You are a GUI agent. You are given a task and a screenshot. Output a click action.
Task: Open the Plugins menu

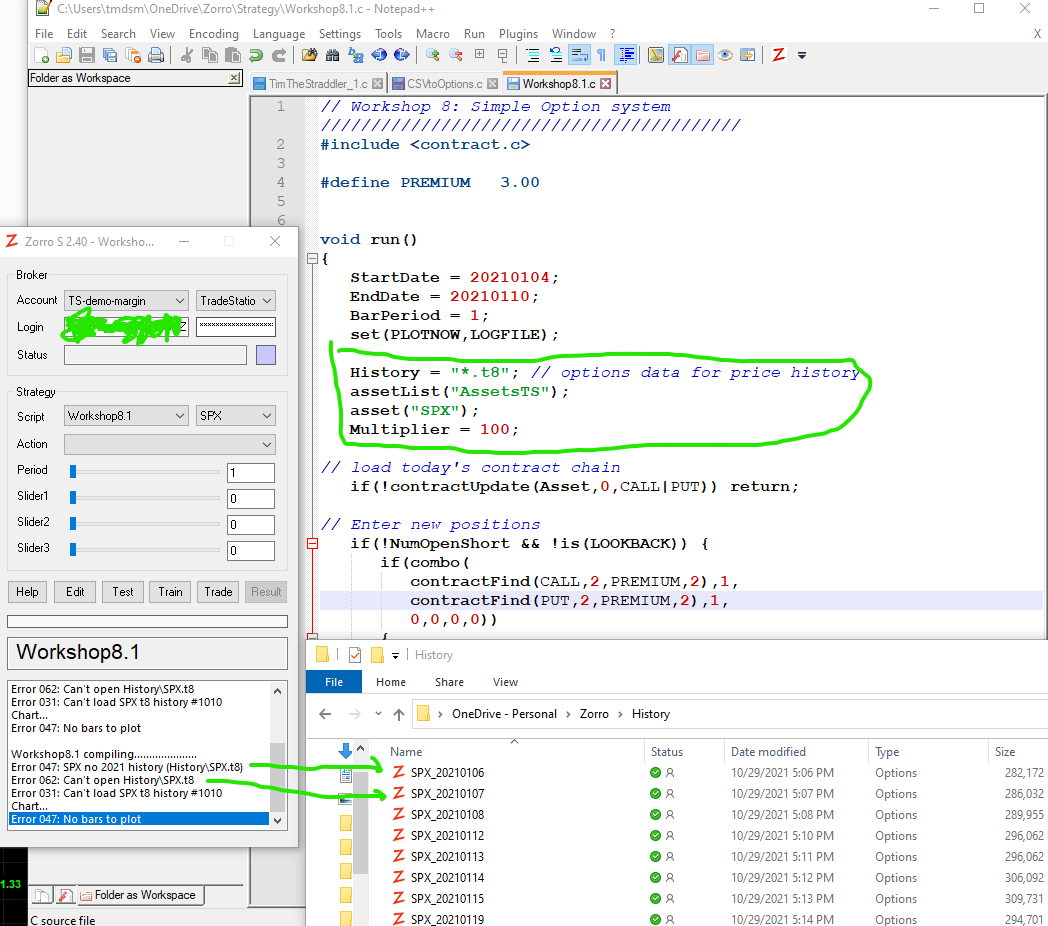518,33
